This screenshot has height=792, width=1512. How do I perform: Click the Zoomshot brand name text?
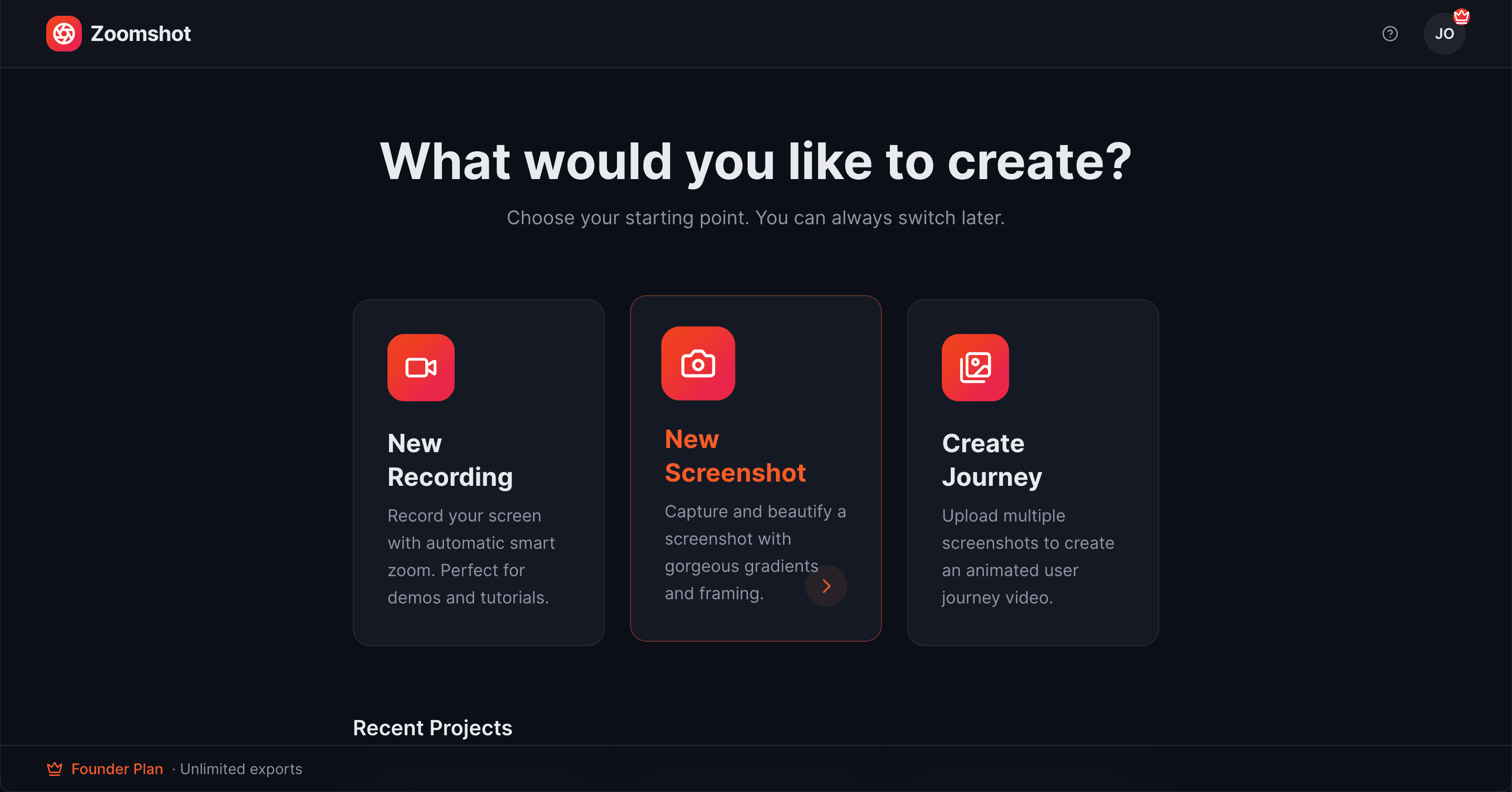point(140,34)
